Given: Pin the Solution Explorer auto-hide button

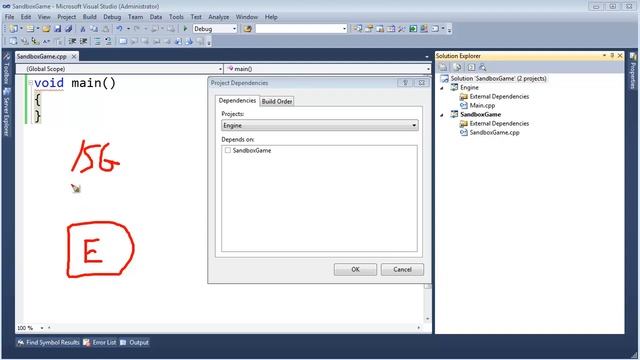Looking at the screenshot, I should 612,56.
